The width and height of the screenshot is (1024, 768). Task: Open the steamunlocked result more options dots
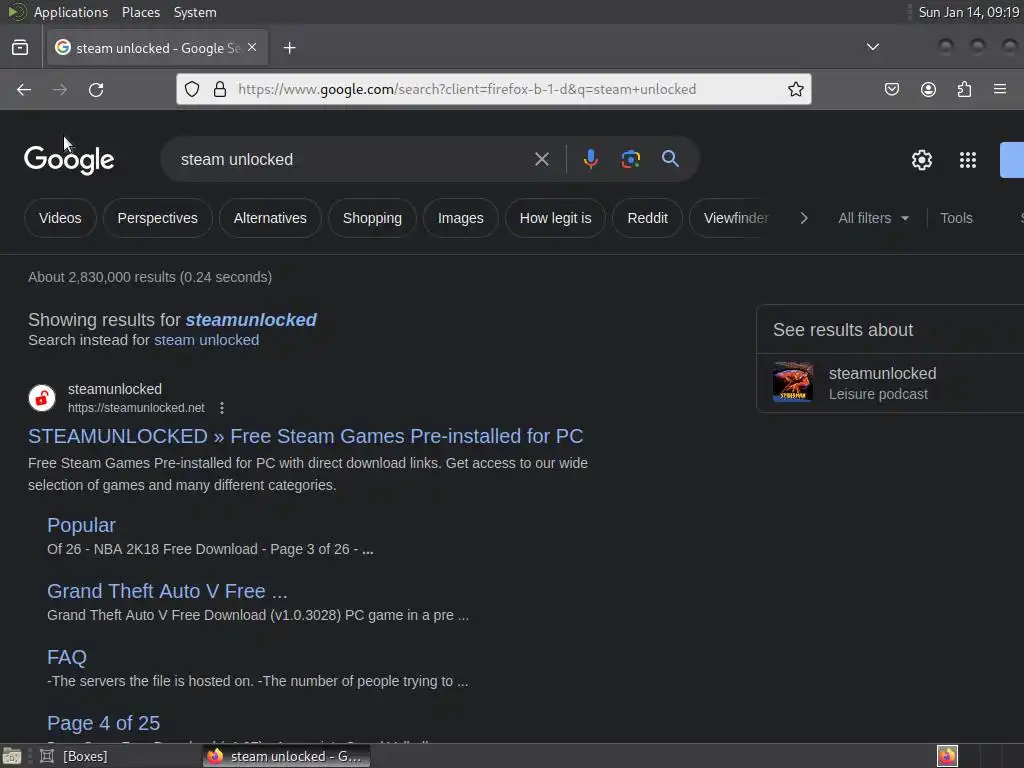pos(222,408)
